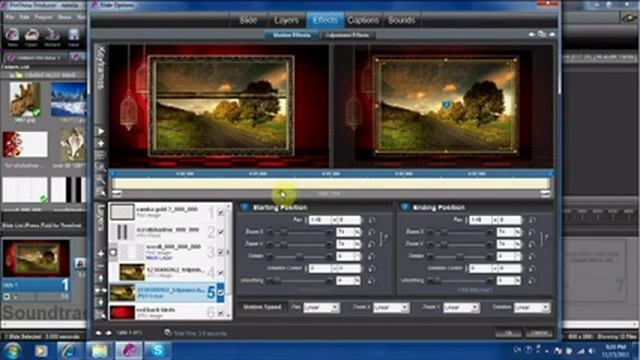The image size is (640, 360).
Task: Click the add keyframe icon below the play button
Action: tap(100, 143)
